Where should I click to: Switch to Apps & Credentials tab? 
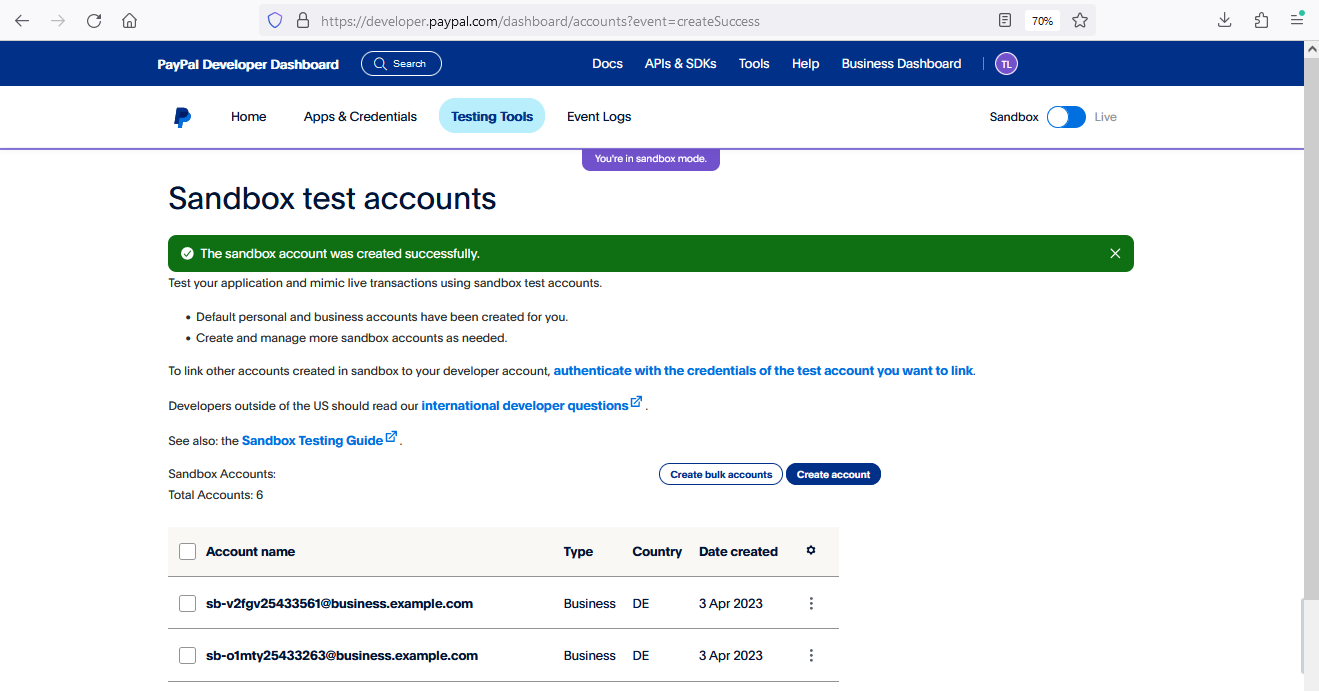coord(360,117)
